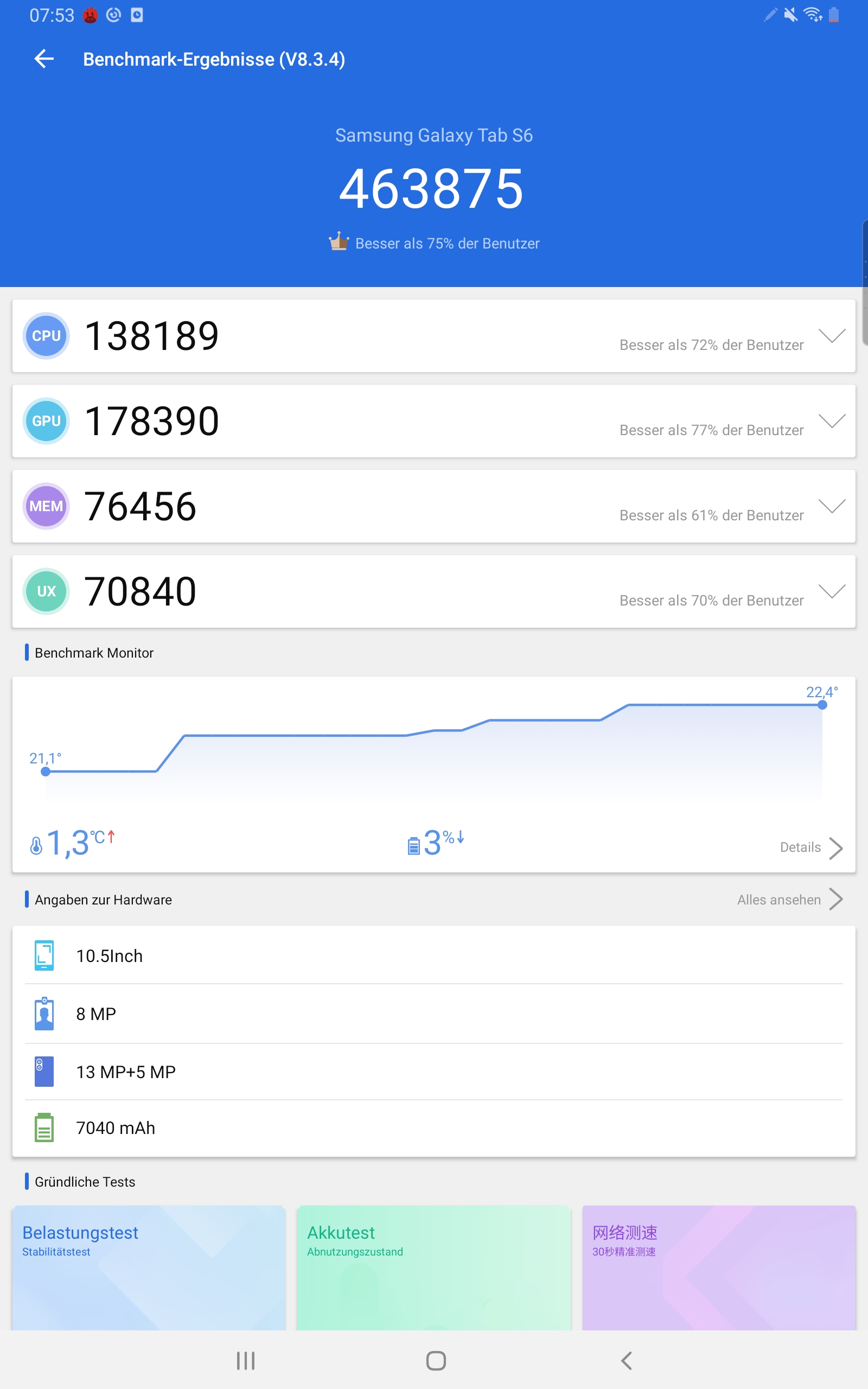The width and height of the screenshot is (868, 1389).
Task: Expand the UX score details chevron
Action: point(832,591)
